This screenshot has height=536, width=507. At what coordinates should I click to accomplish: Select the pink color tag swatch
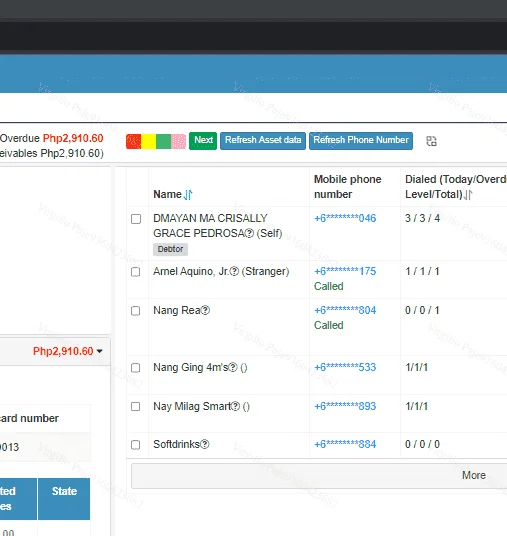(178, 142)
